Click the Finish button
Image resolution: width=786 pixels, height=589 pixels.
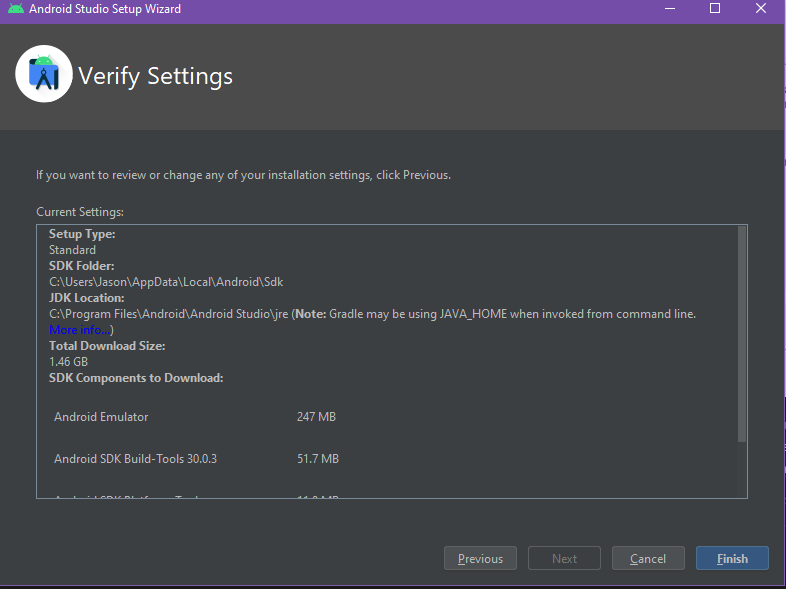tap(732, 558)
